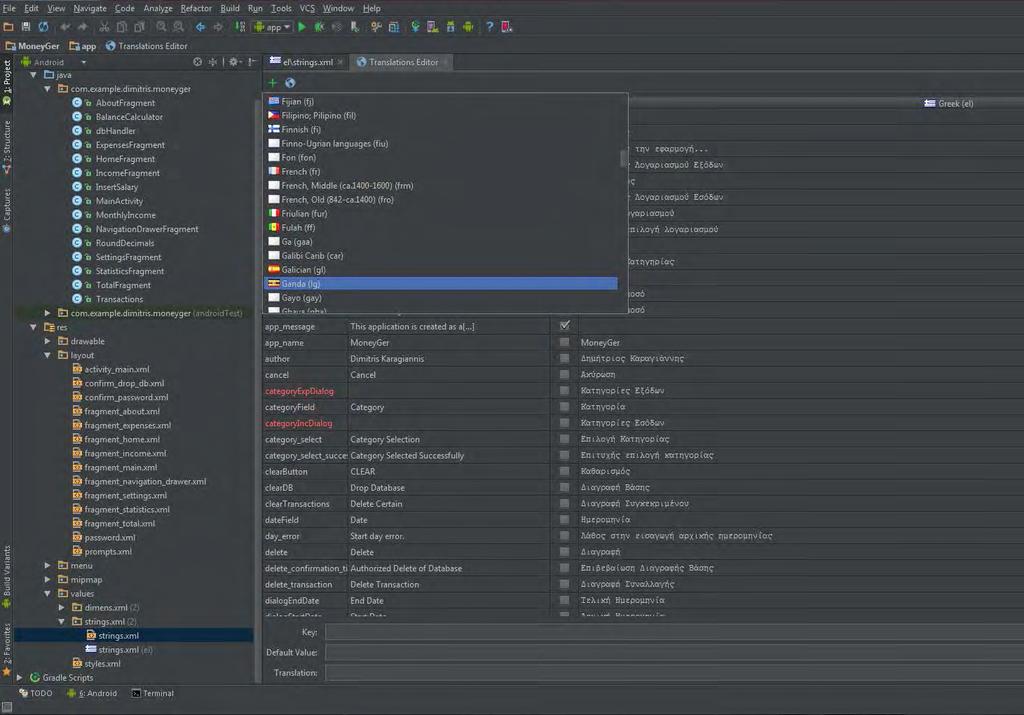Click the Redo arrow icon

click(82, 27)
